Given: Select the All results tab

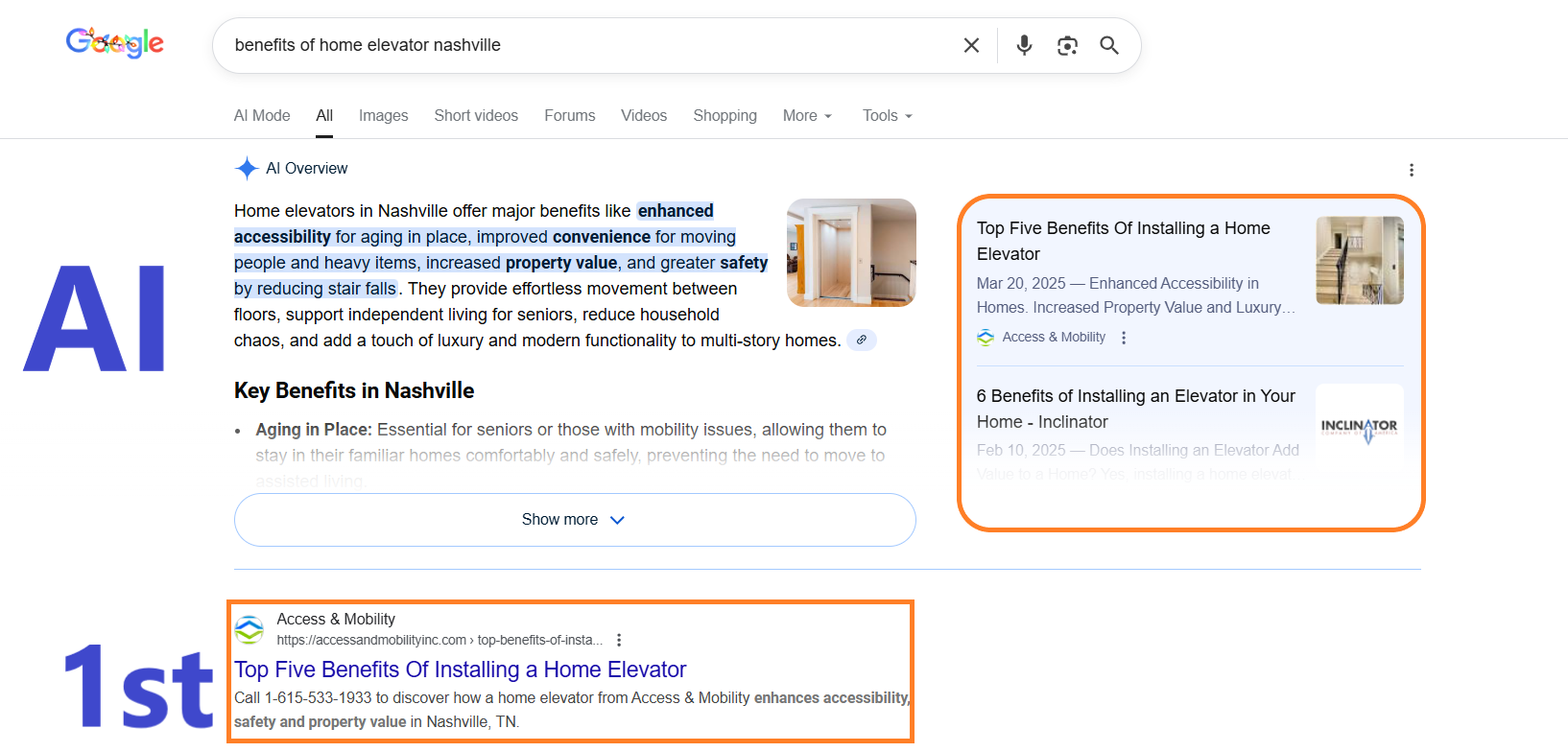Looking at the screenshot, I should pos(324,115).
